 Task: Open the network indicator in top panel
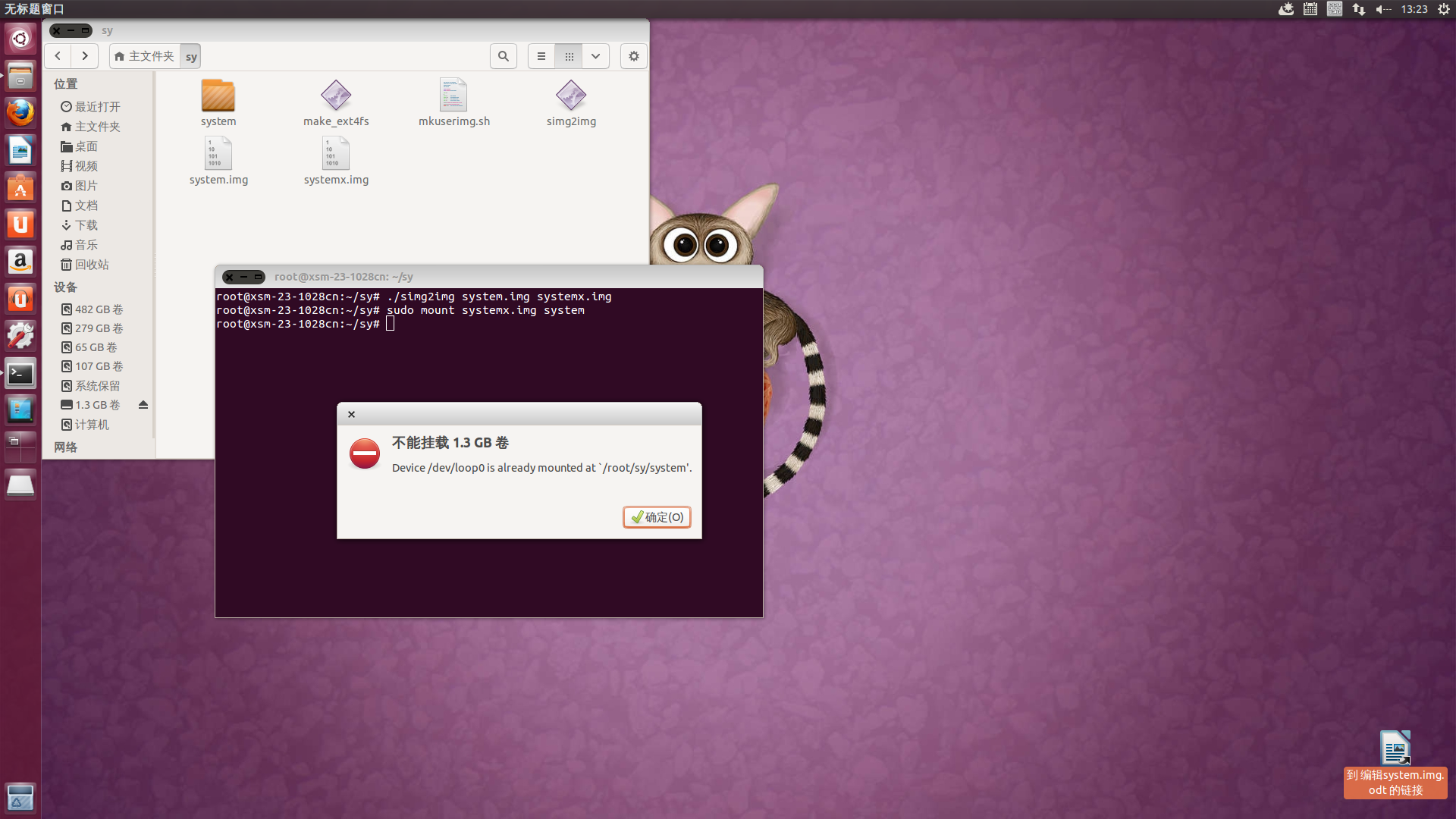1359,9
